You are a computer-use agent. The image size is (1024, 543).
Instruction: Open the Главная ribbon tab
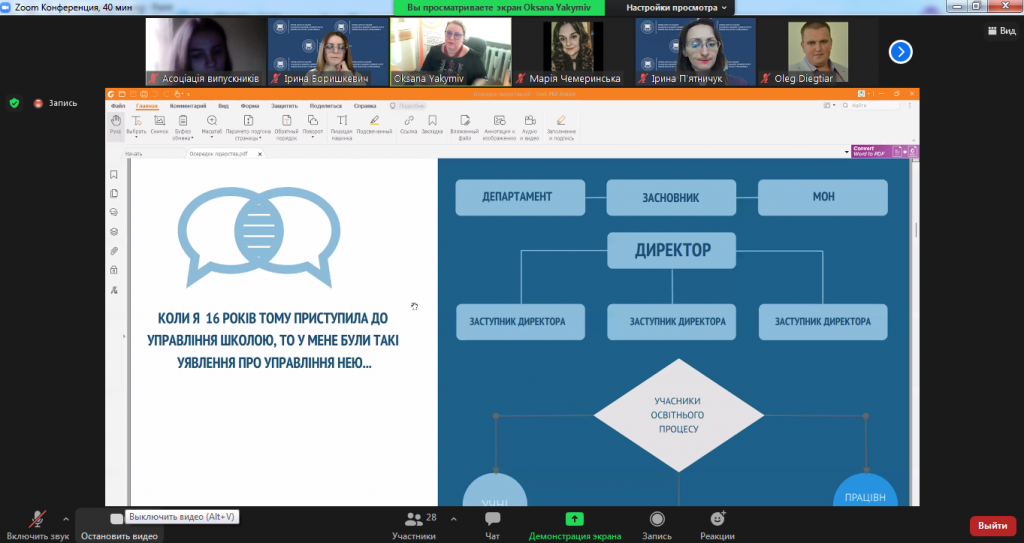(147, 106)
